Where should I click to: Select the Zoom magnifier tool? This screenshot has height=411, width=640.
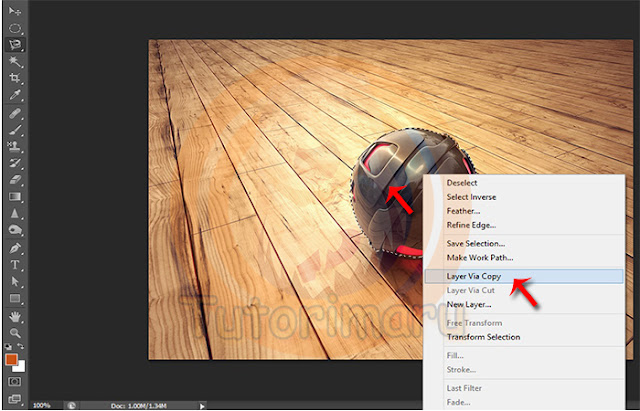15,333
